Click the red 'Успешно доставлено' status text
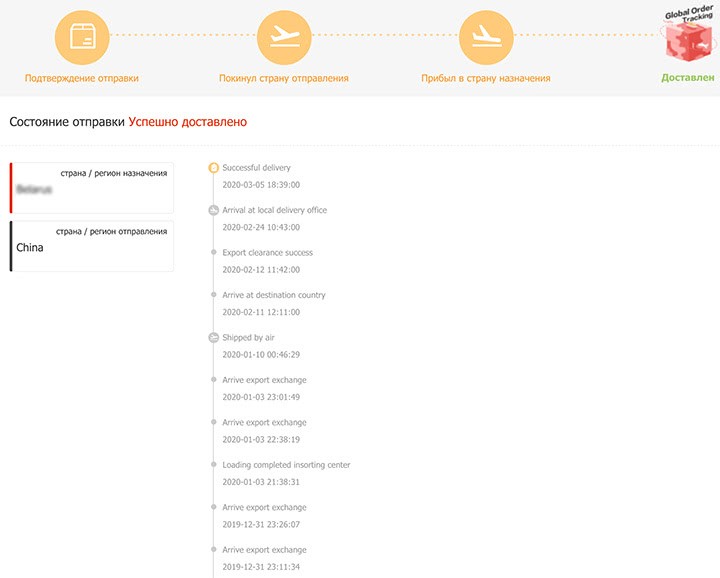Screen dimensions: 720x578 pos(188,122)
